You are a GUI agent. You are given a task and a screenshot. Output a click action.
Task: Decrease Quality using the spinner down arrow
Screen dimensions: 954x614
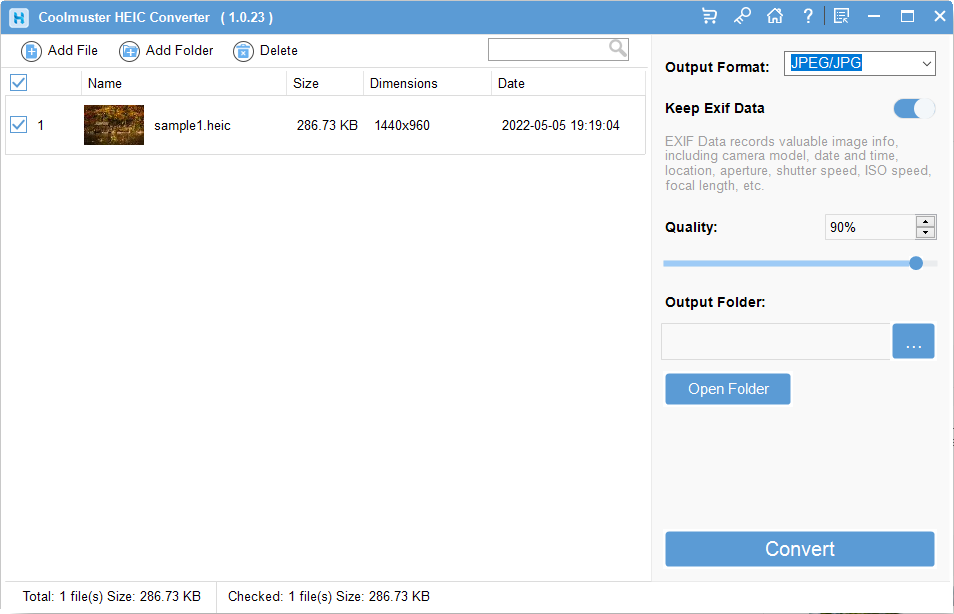point(925,232)
